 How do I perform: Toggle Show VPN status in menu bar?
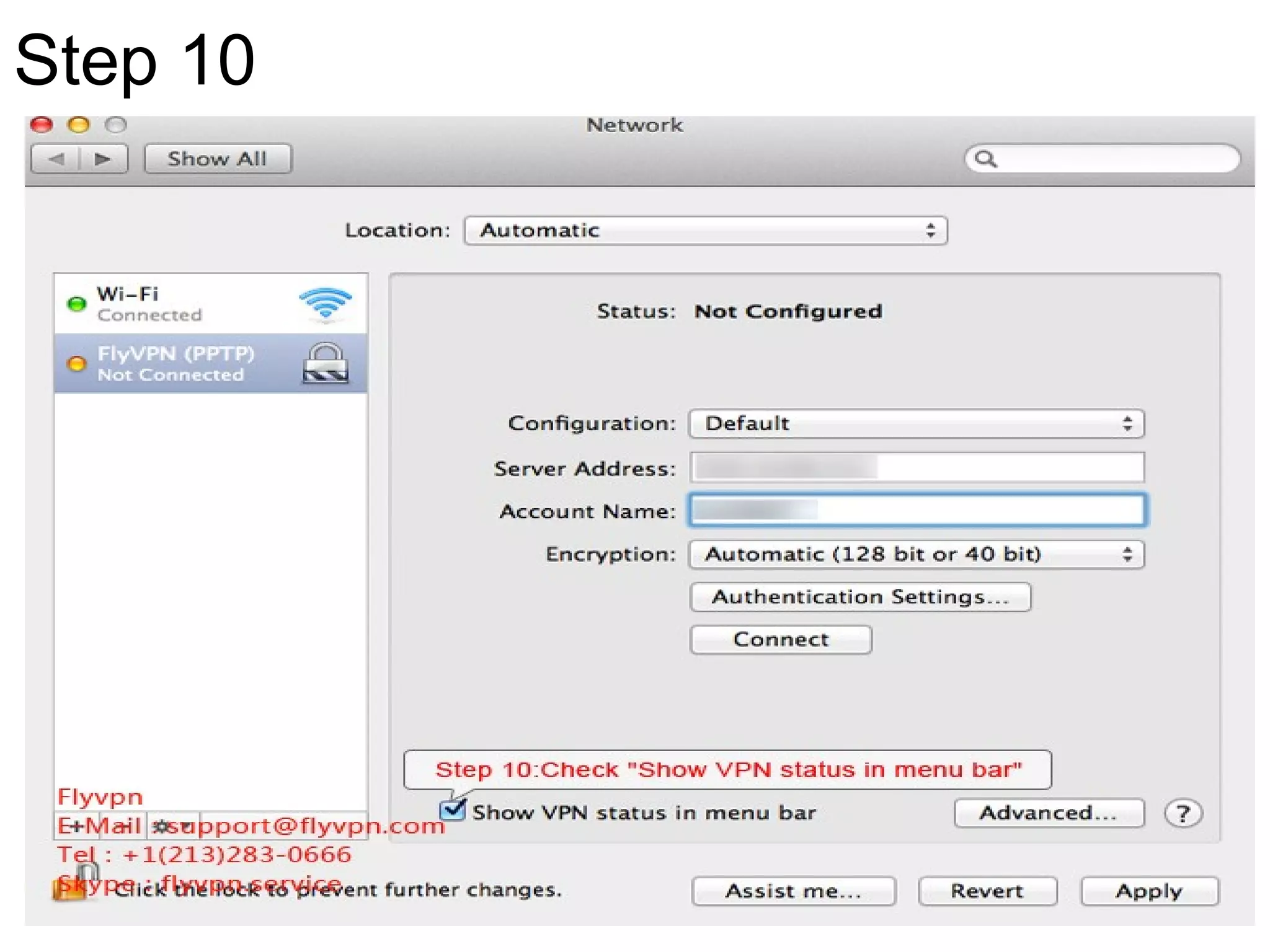tap(452, 811)
